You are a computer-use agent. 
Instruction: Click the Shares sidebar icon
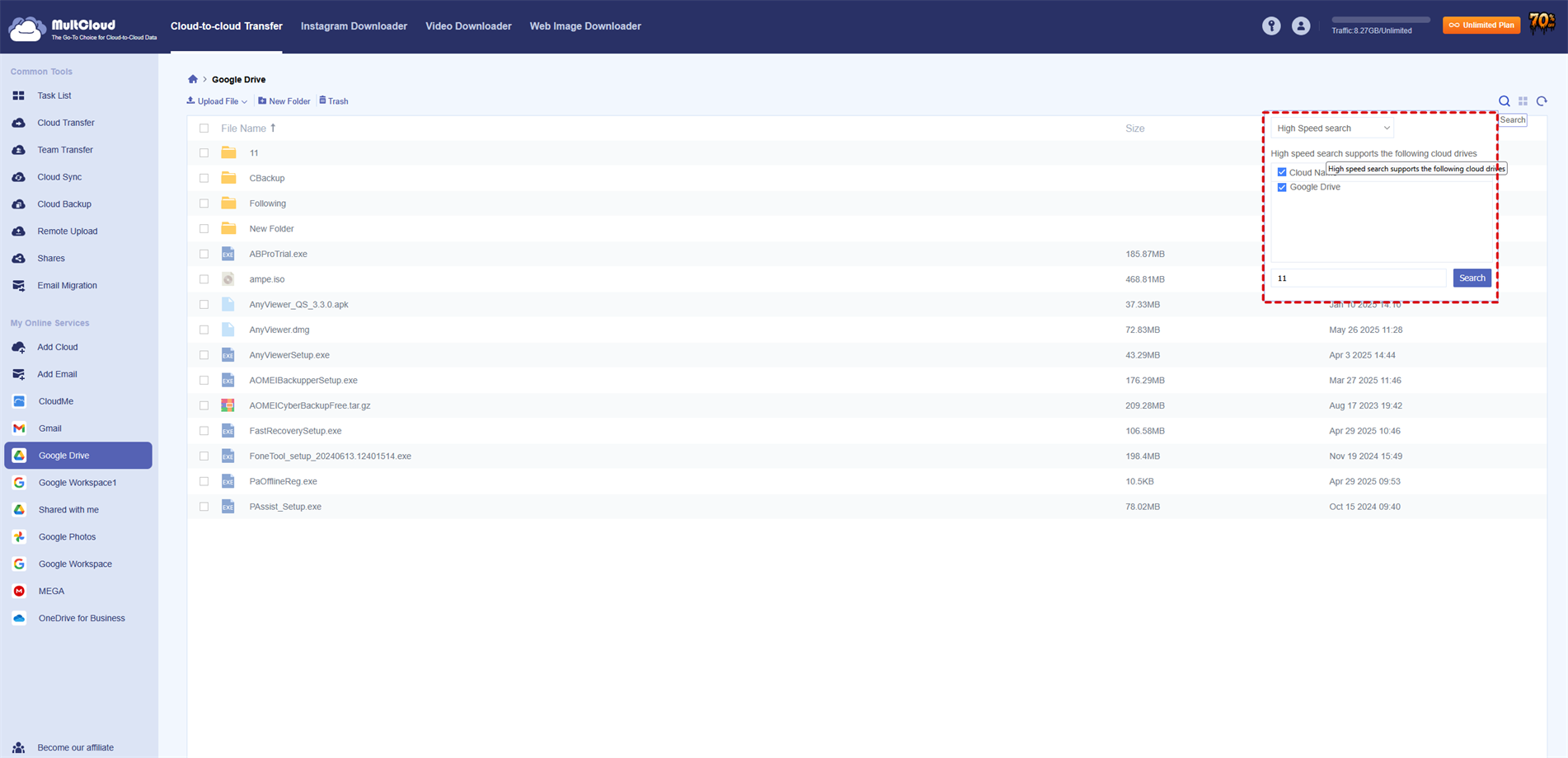coord(18,259)
